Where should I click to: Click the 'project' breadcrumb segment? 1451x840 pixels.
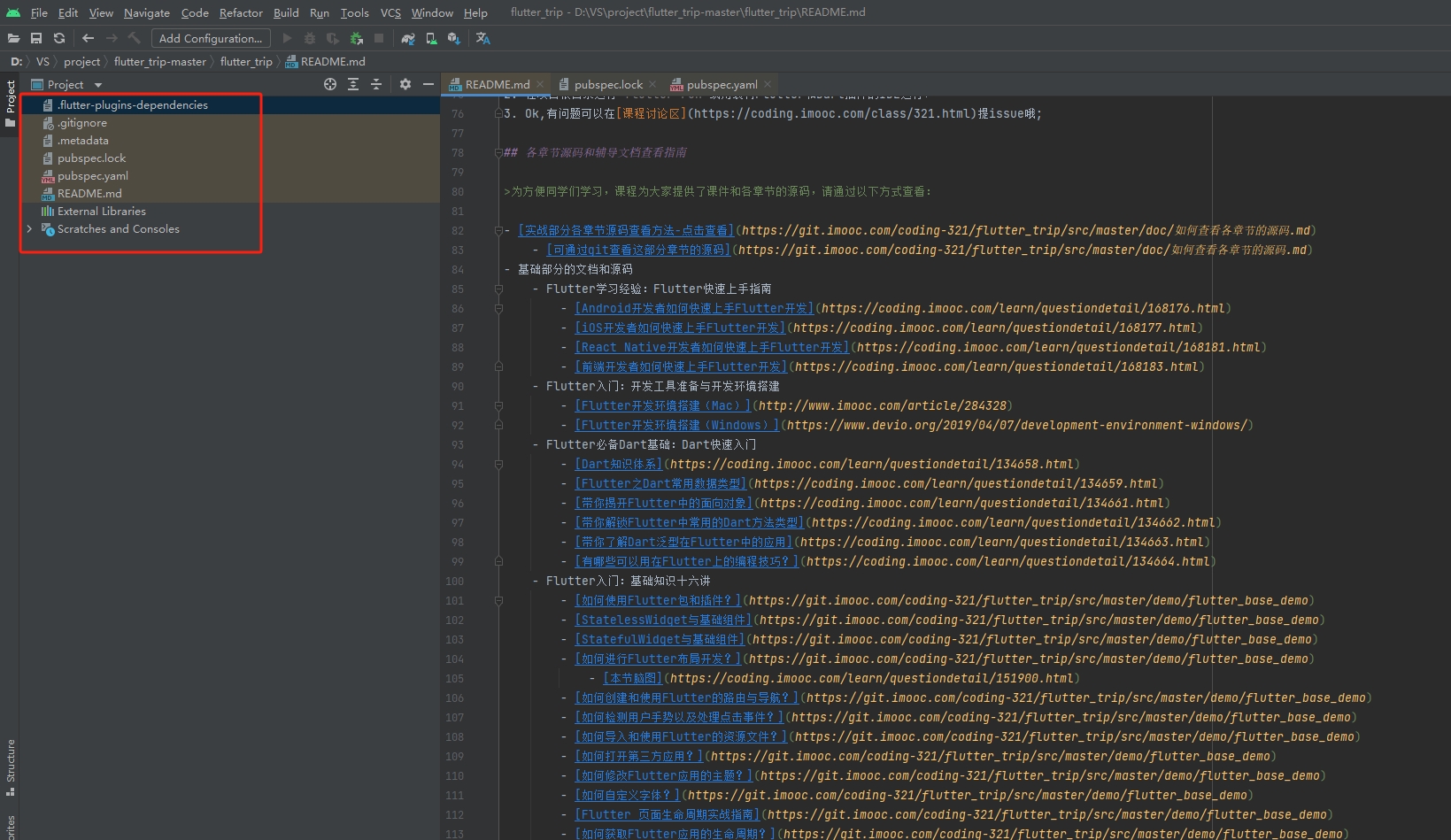81,61
